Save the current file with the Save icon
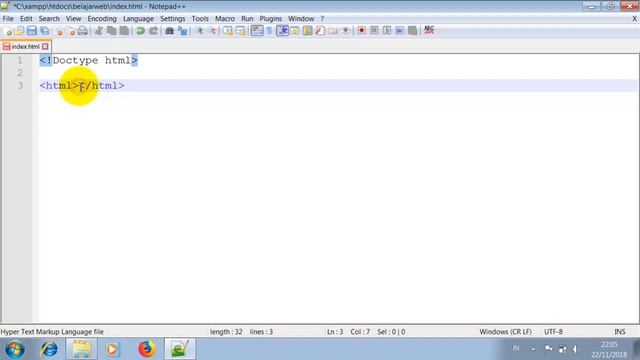The width and height of the screenshot is (640, 360). (32, 31)
